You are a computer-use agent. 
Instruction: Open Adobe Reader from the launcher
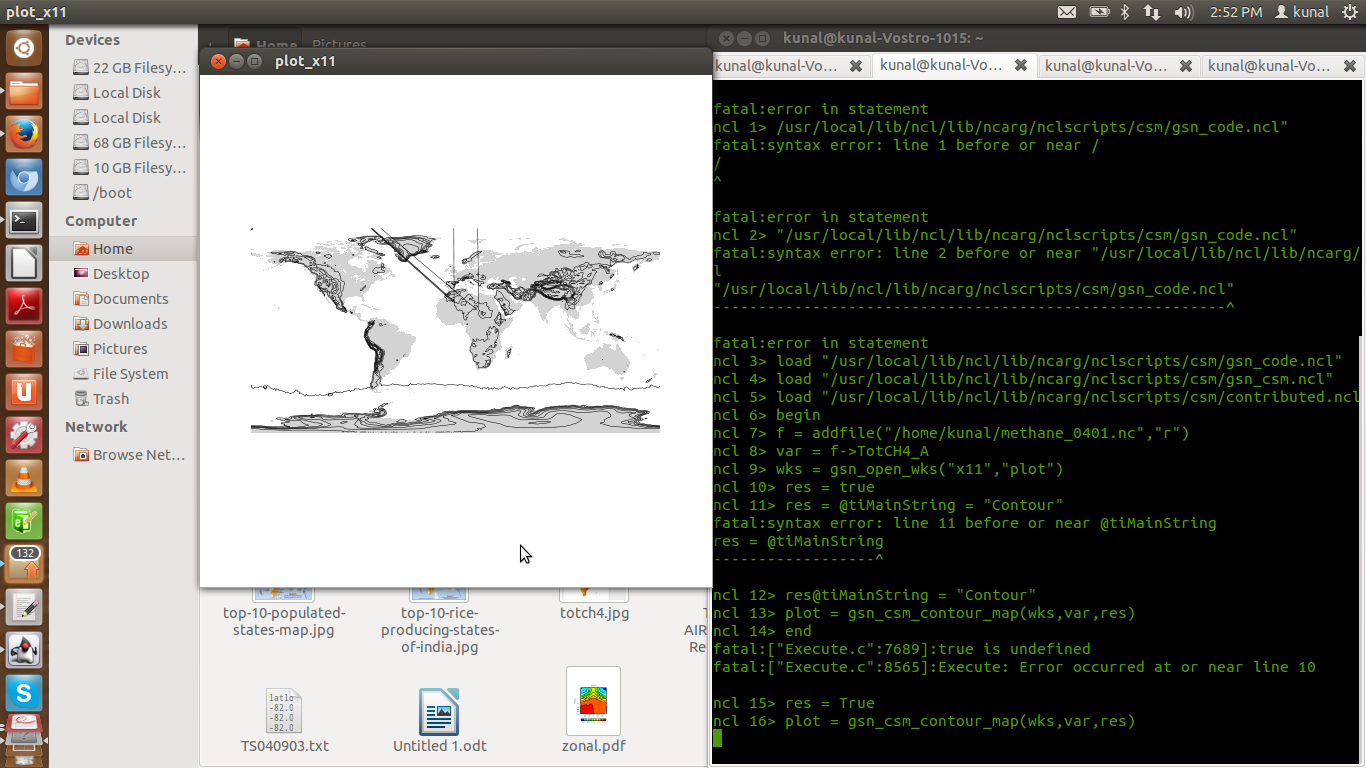[24, 306]
